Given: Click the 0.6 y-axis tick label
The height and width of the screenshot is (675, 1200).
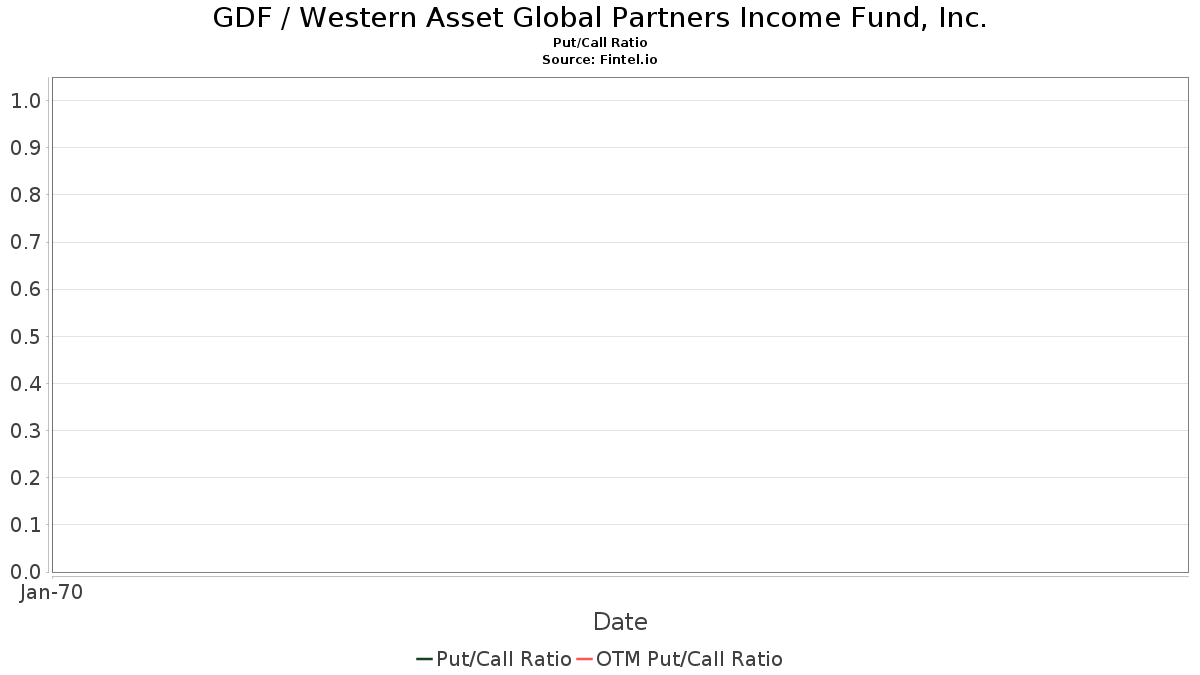Looking at the screenshot, I should click(x=25, y=289).
